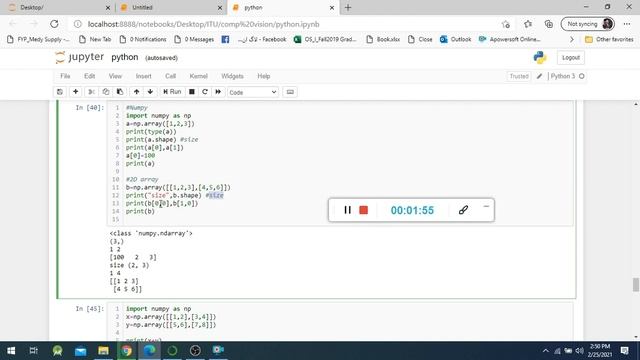The image size is (640, 360).
Task: Minimize the recording toolbar
Action: pyautogui.click(x=486, y=207)
